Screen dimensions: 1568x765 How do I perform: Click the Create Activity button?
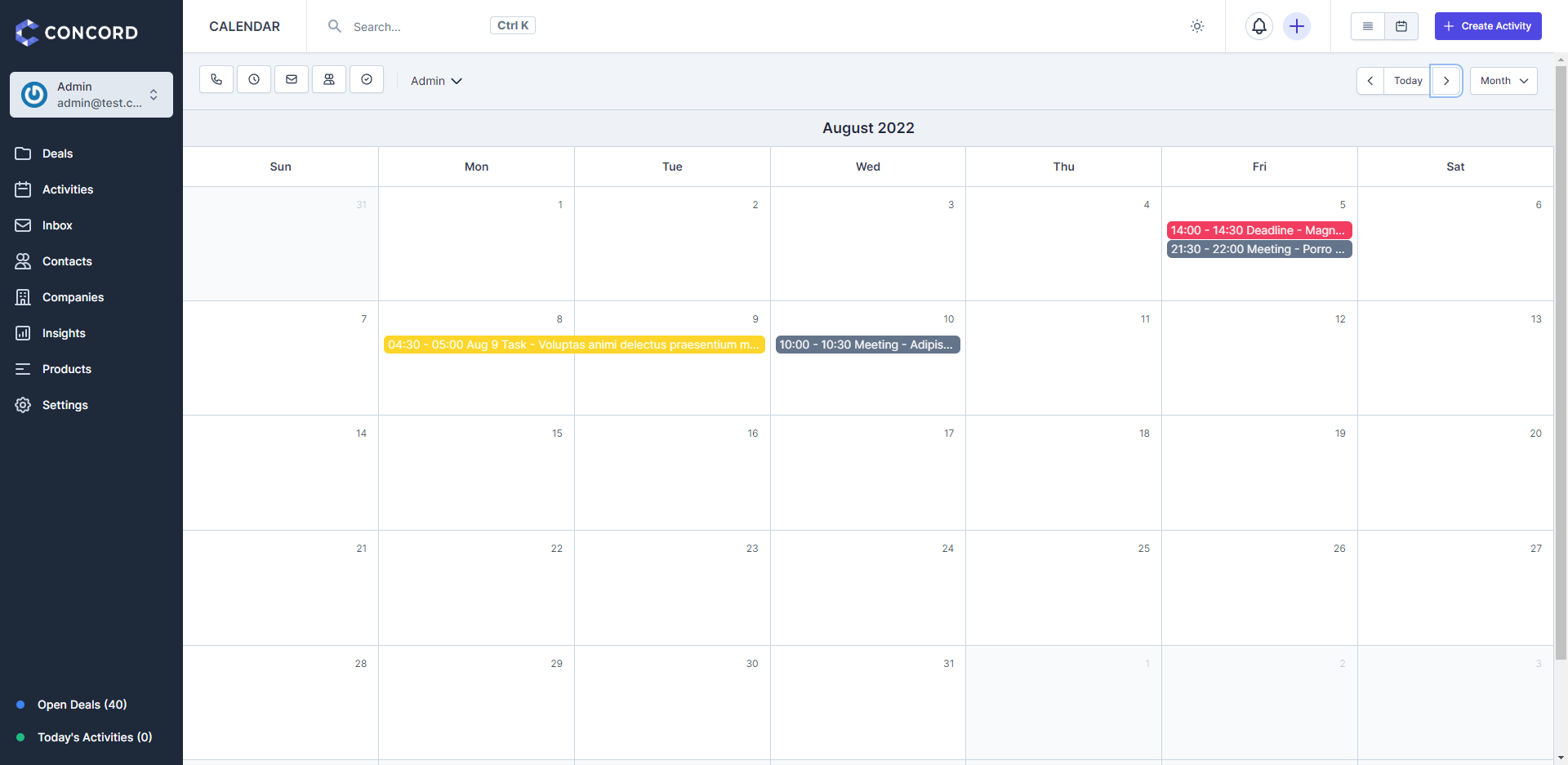click(1488, 26)
